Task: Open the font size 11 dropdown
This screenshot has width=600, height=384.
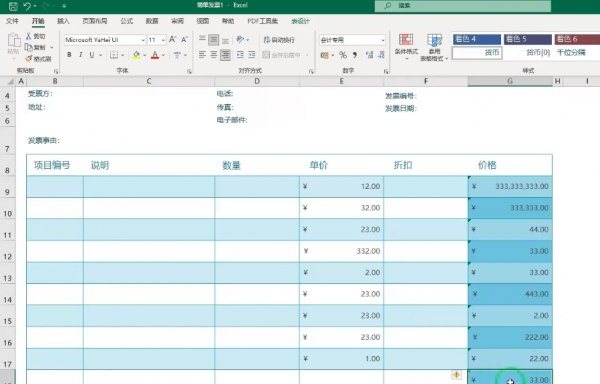Action: click(x=163, y=40)
